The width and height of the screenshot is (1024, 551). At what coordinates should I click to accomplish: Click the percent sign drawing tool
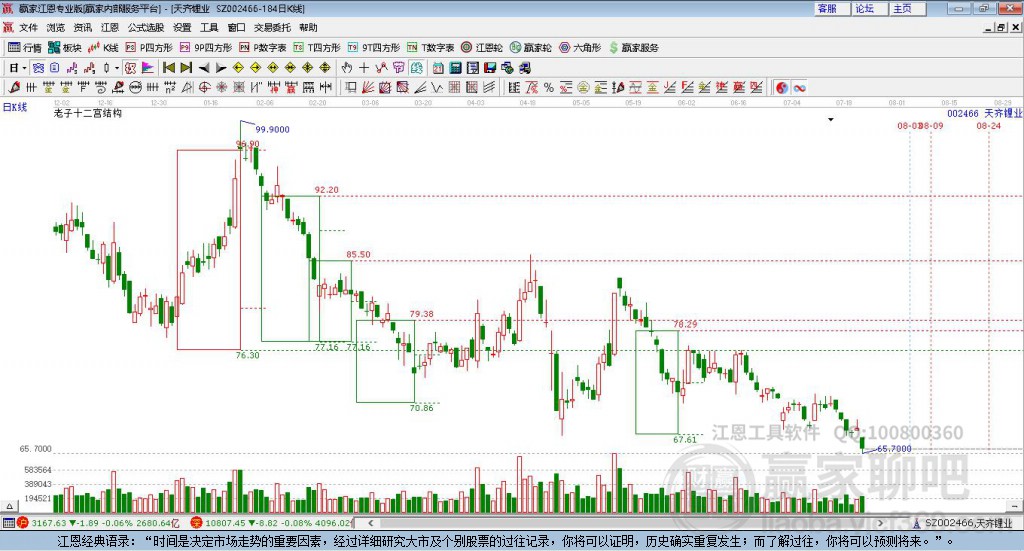pyautogui.click(x=549, y=87)
